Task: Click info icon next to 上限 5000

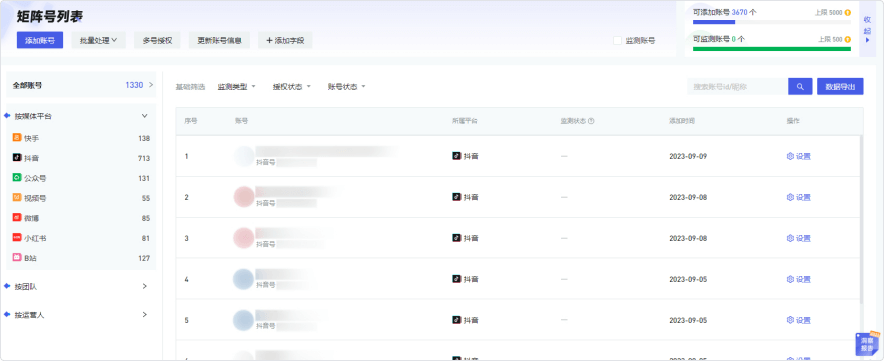Action: click(847, 12)
